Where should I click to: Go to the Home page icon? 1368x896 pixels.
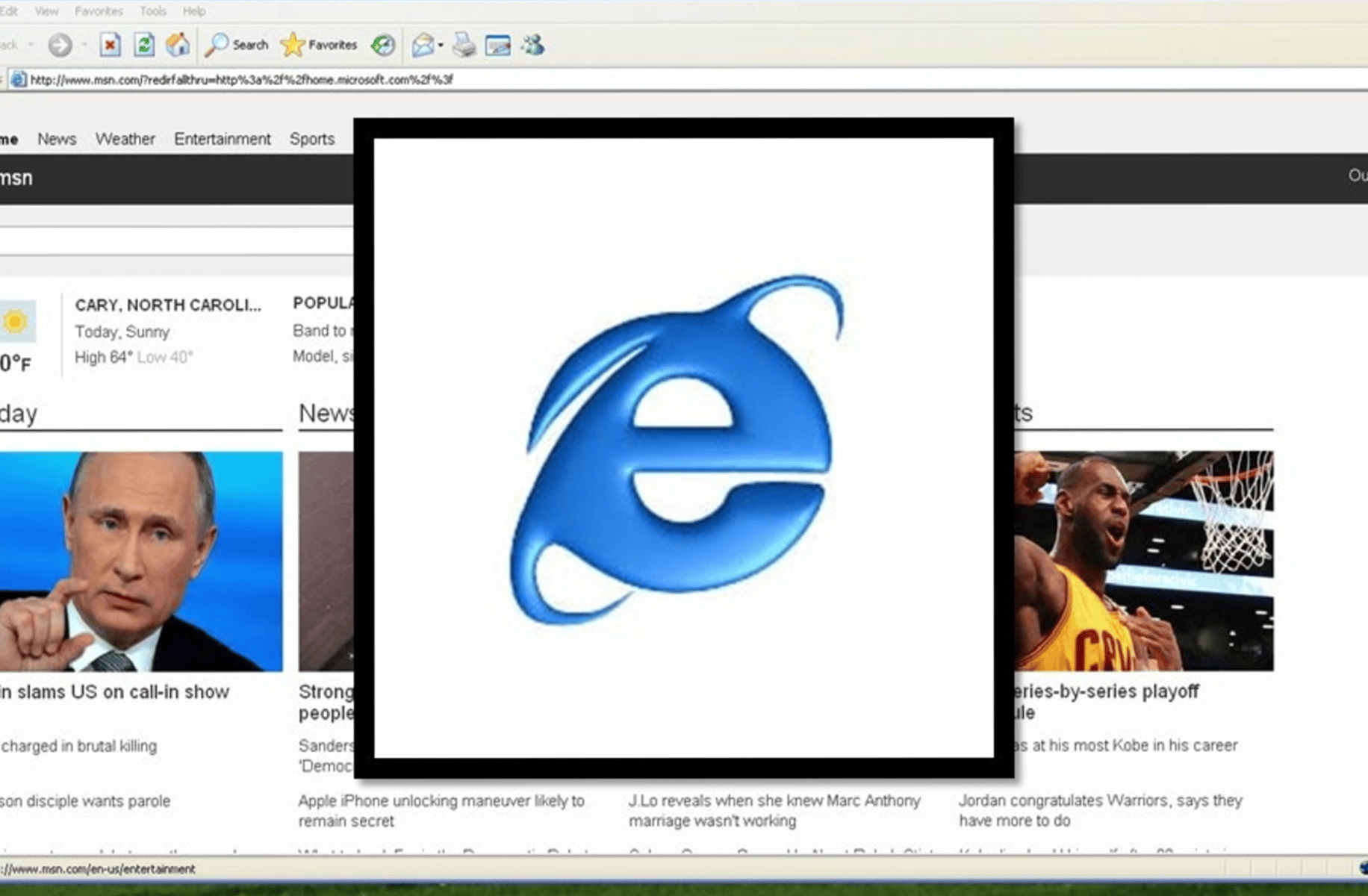tap(178, 46)
